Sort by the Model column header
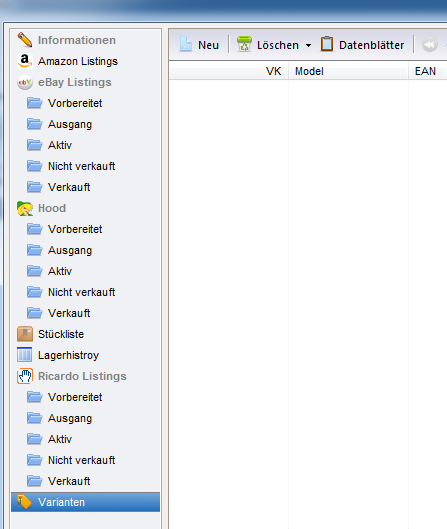The height and width of the screenshot is (529, 447). 348,71
